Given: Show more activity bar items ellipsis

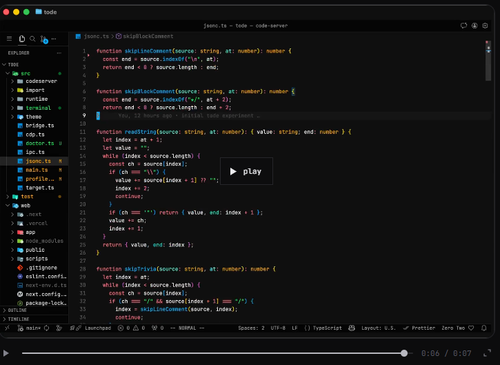Looking at the screenshot, I should [54, 39].
